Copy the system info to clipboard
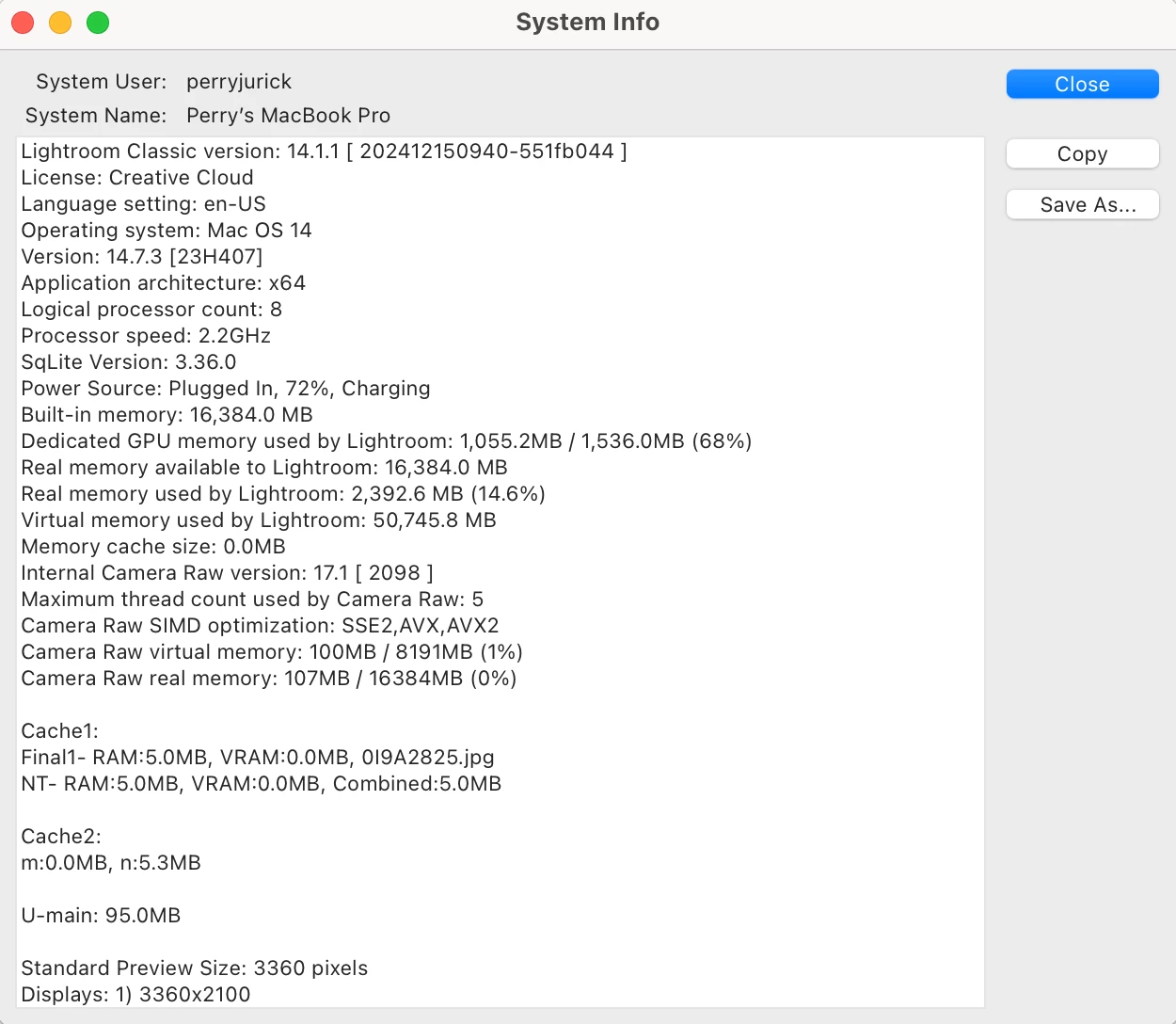The height and width of the screenshot is (1024, 1176). point(1082,153)
